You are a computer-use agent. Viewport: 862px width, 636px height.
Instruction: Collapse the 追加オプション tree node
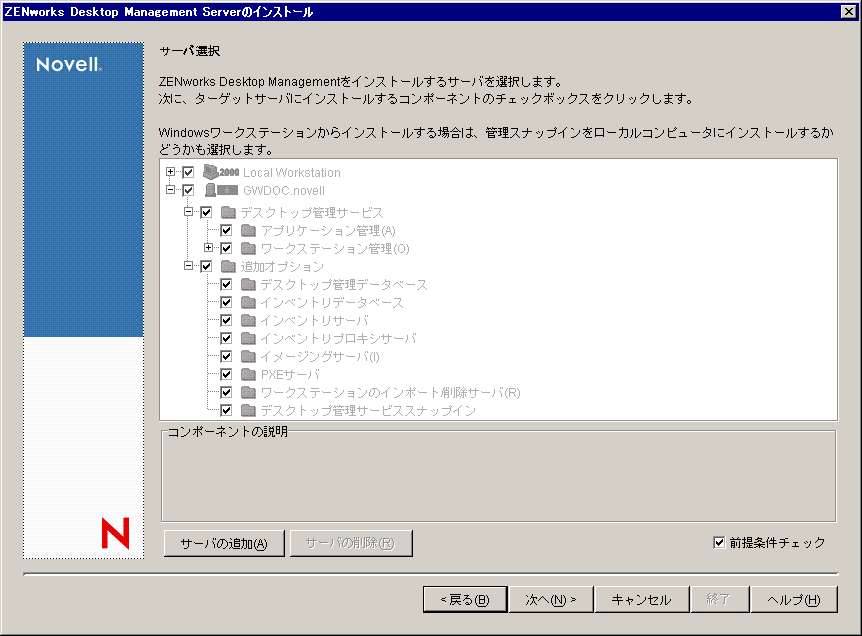189,266
